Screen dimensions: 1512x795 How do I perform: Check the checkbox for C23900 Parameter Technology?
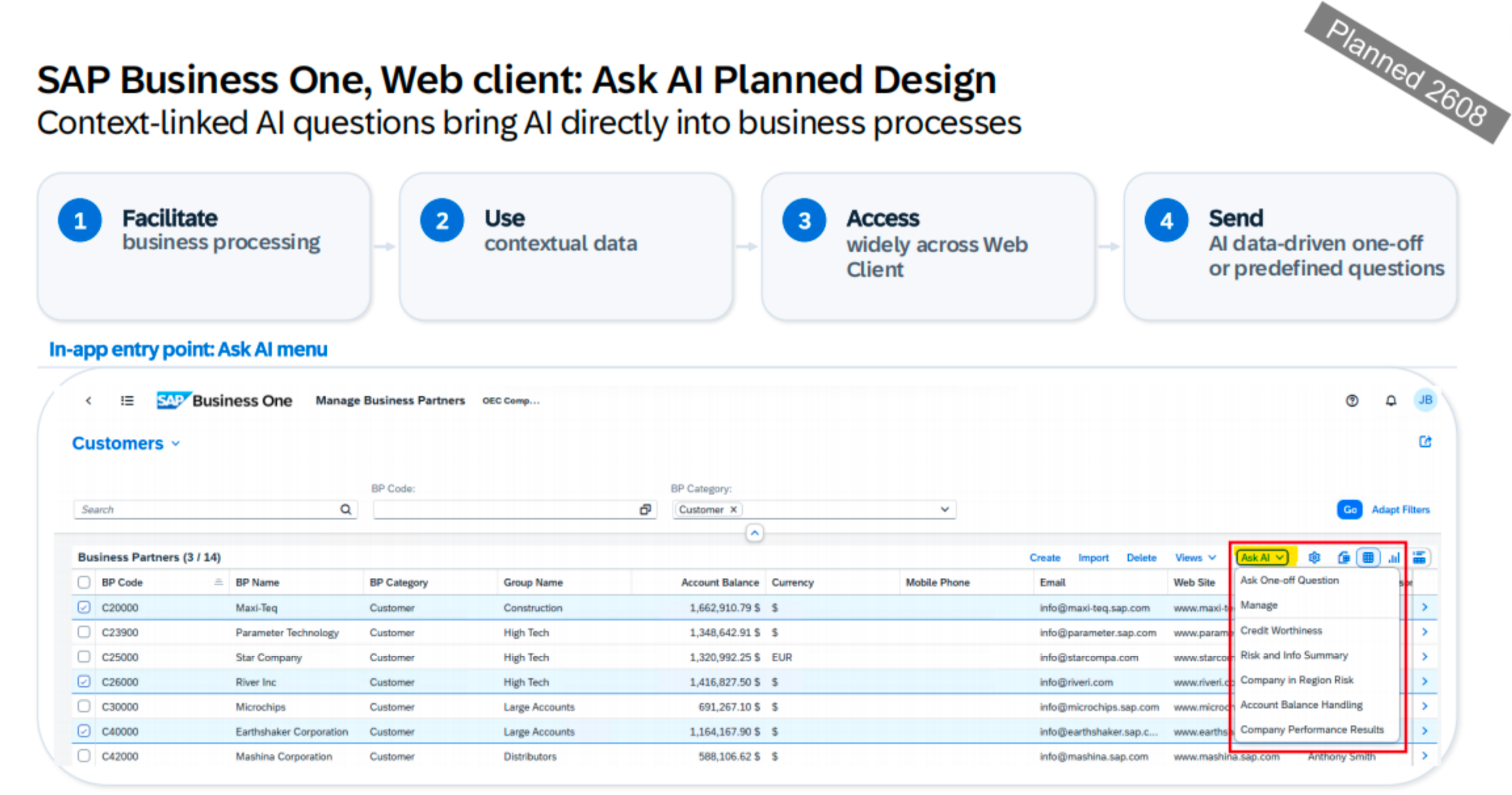(84, 632)
